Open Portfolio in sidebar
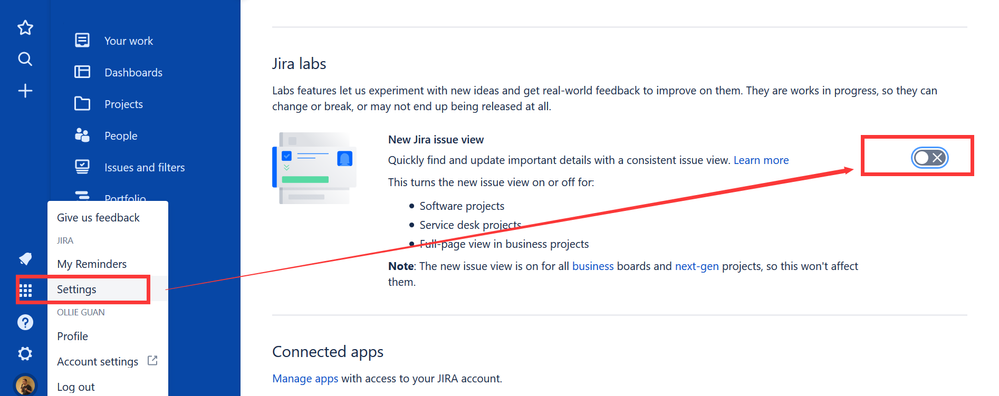The width and height of the screenshot is (999, 396). pos(125,197)
